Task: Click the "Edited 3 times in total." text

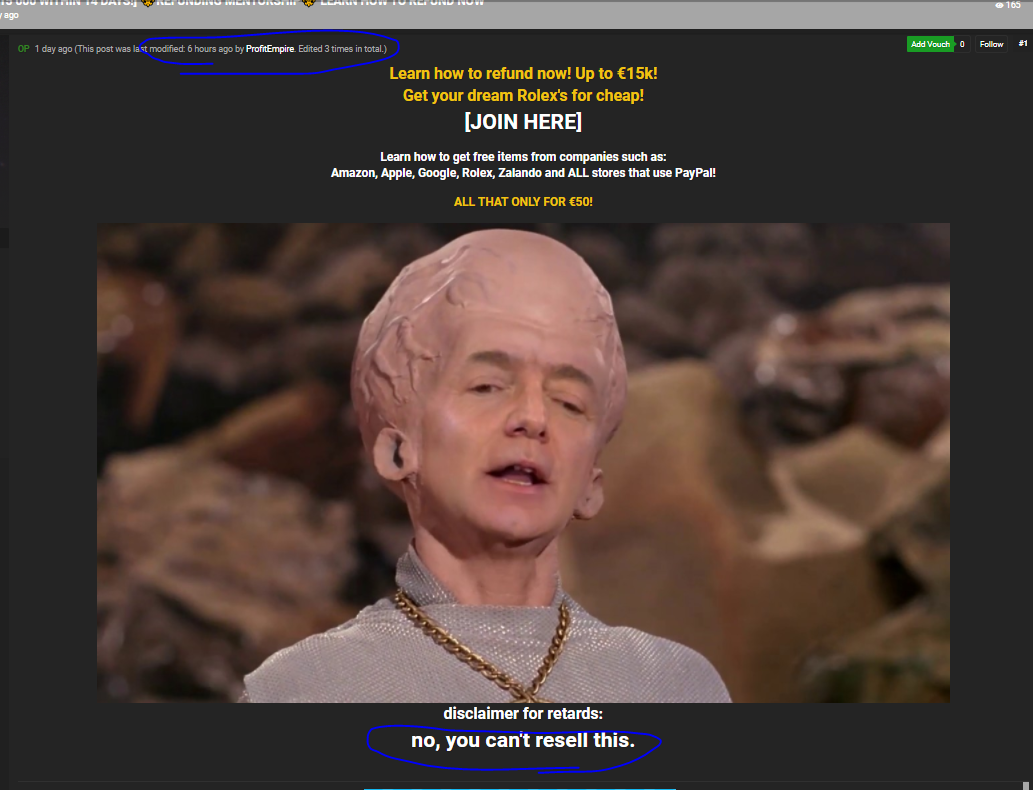Action: tap(343, 49)
